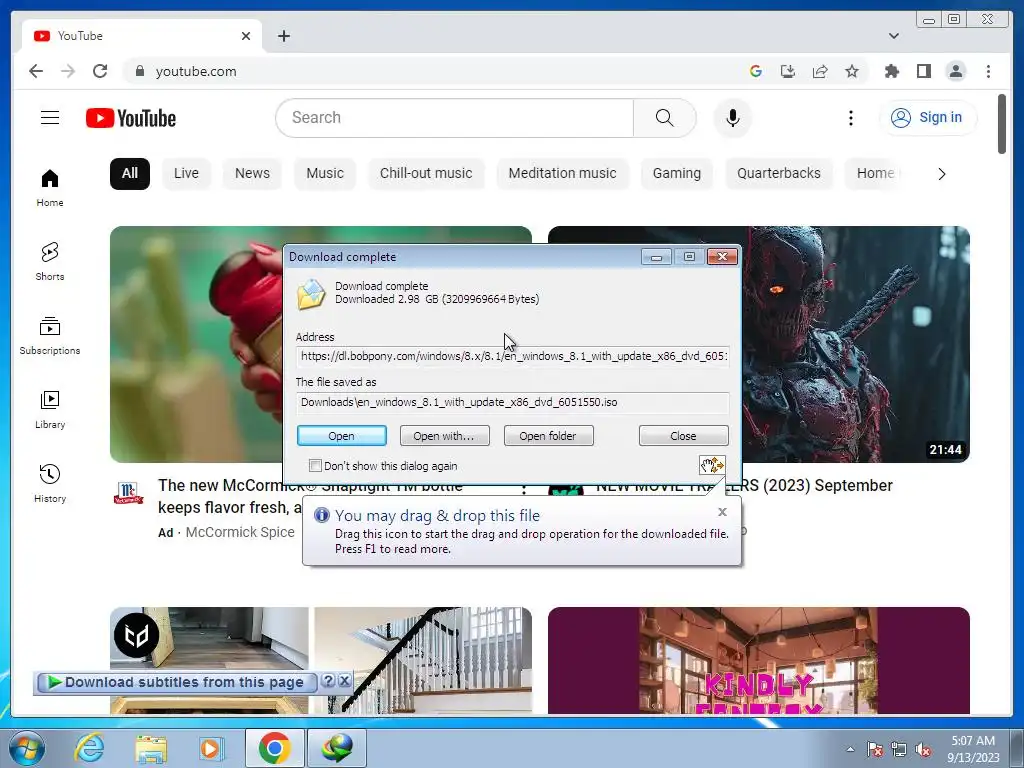
Task: Open the Windows Start menu
Action: tap(27, 748)
